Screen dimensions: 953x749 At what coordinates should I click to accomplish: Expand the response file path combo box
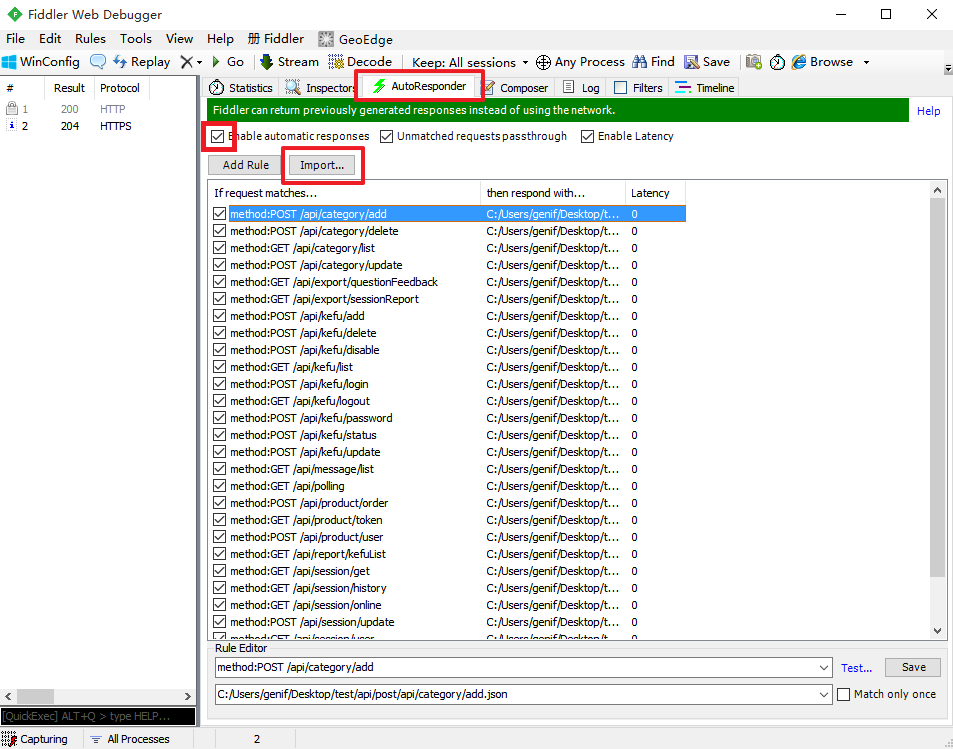pyautogui.click(x=825, y=694)
